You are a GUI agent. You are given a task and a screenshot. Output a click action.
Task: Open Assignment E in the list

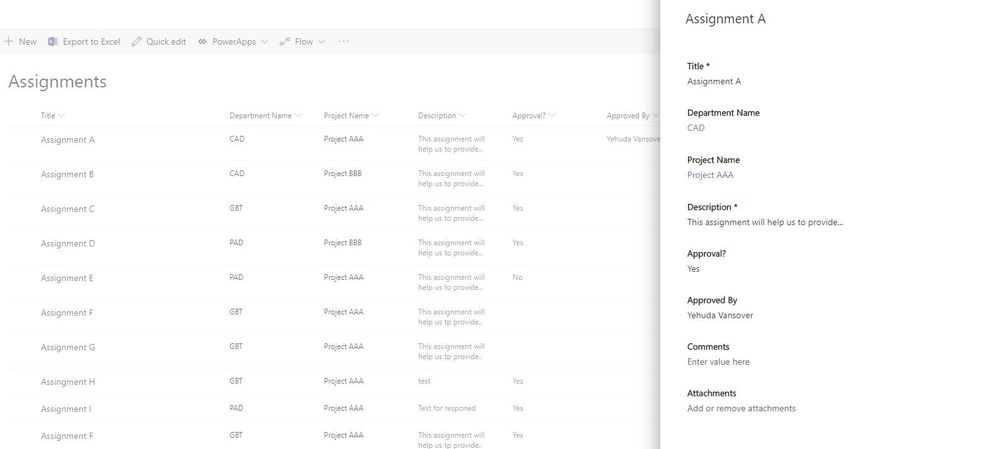(x=67, y=278)
